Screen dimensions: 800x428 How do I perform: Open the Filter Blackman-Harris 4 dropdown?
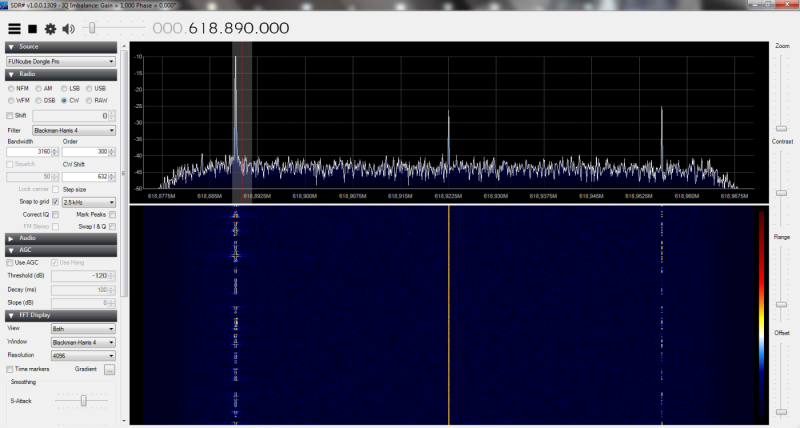click(74, 131)
